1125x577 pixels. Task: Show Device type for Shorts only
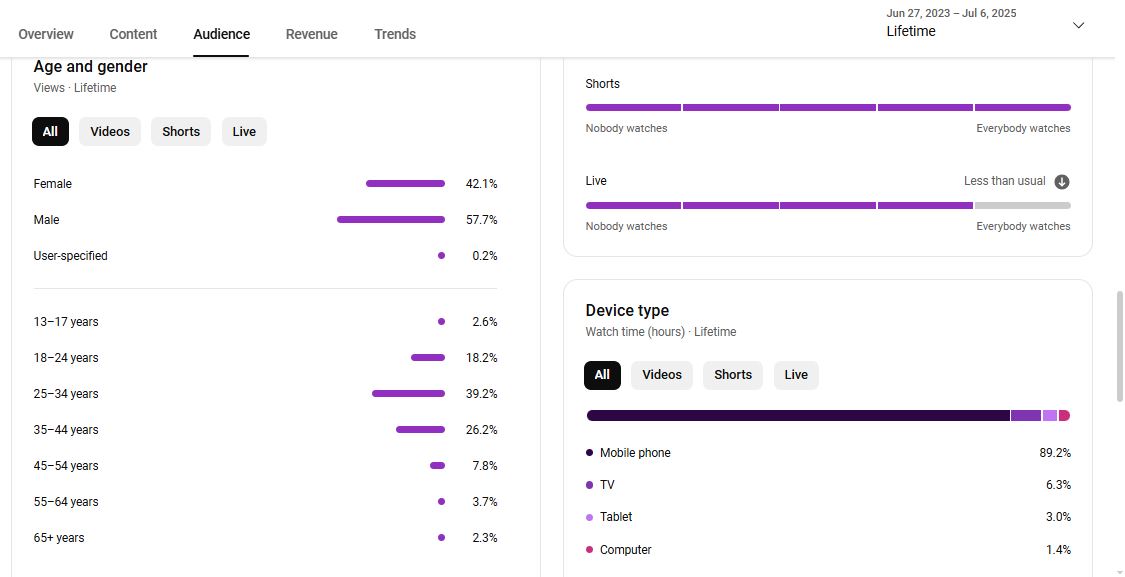[732, 375]
